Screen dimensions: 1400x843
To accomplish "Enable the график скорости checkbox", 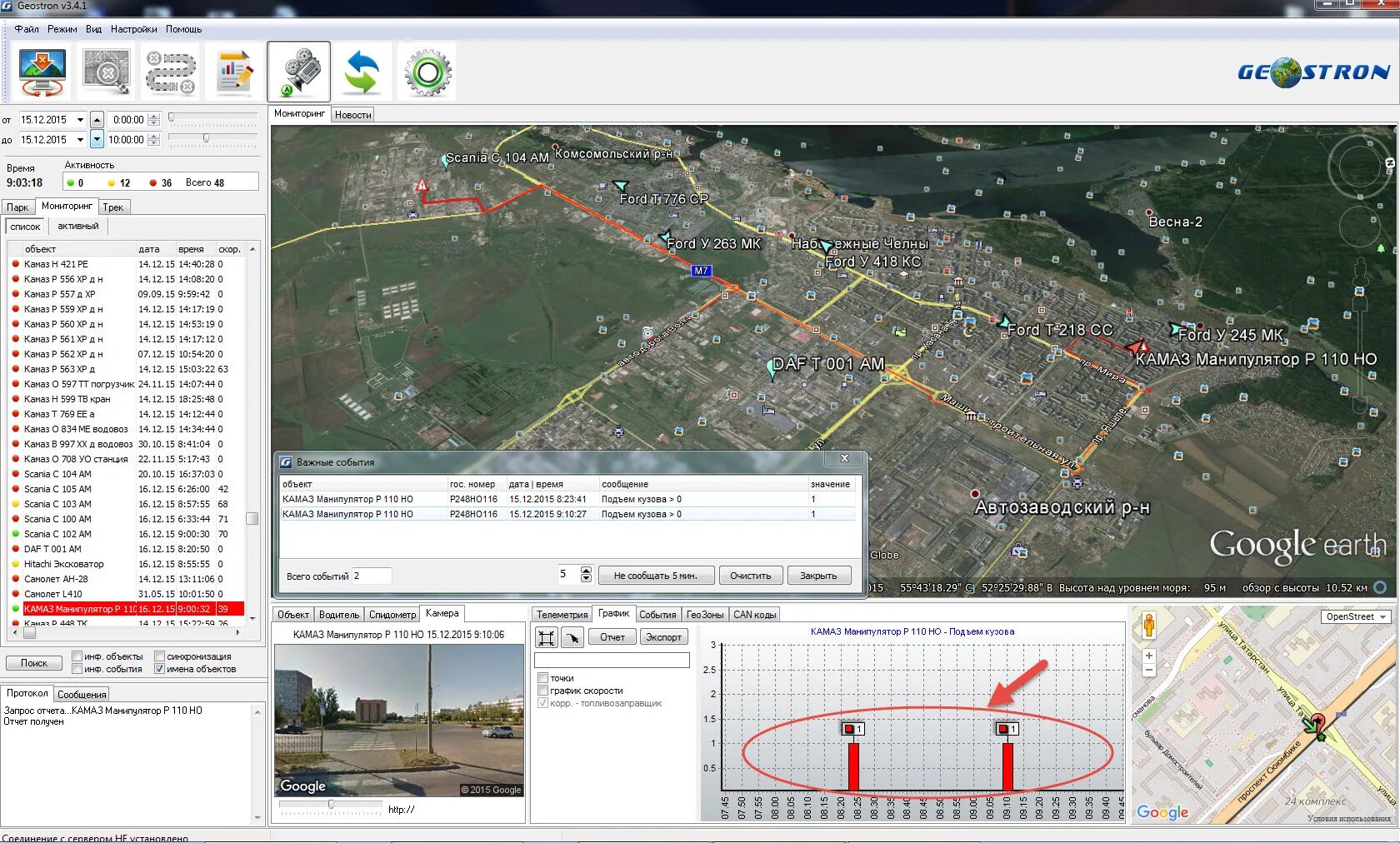I will [543, 691].
